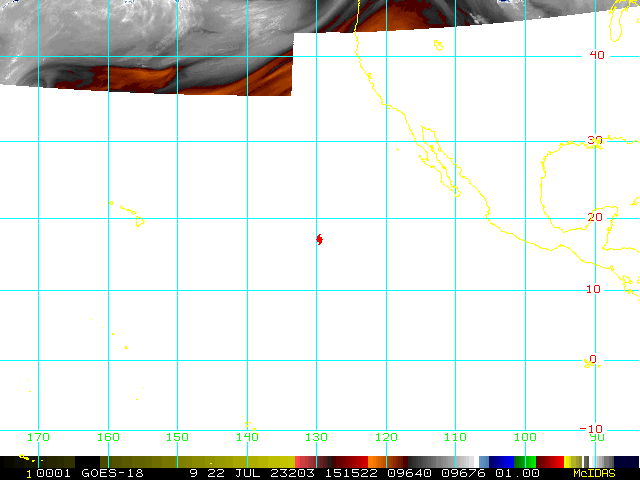Select the 100 longitude label
Viewport: 640px width, 480px height.
[525, 437]
